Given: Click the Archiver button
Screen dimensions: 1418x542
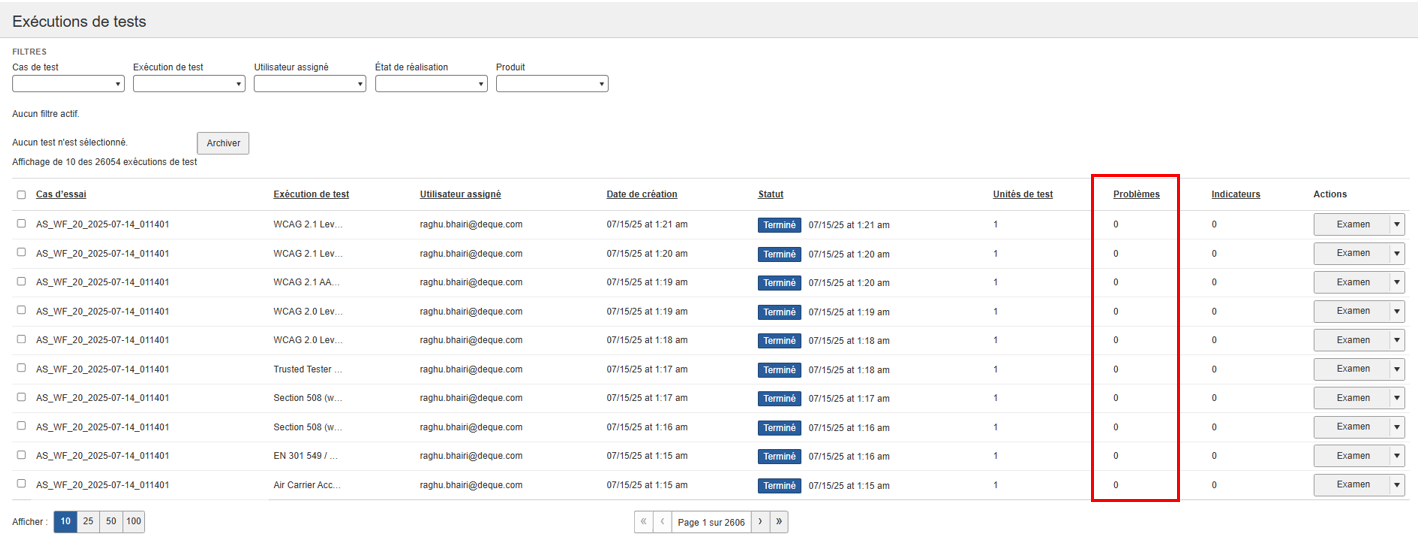Looking at the screenshot, I should coord(223,143).
